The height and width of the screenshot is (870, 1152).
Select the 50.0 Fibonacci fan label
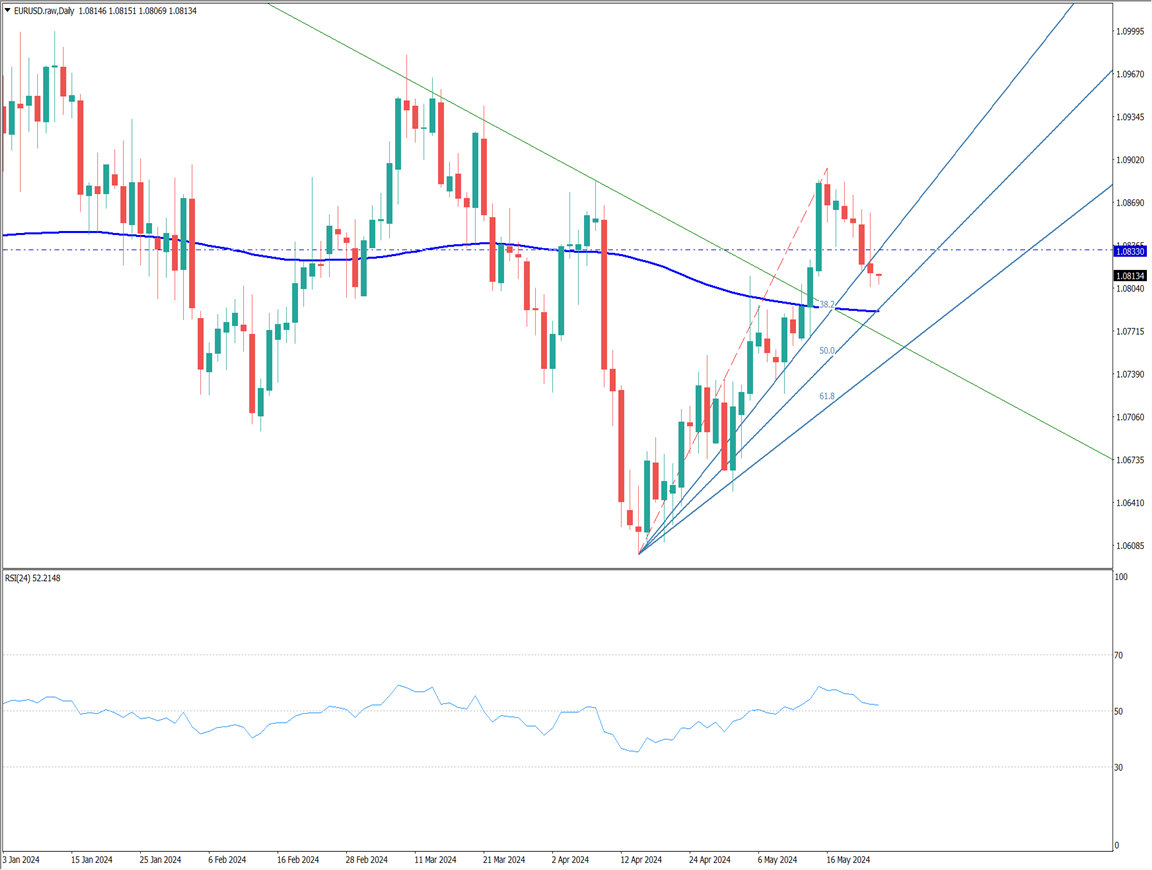[826, 351]
